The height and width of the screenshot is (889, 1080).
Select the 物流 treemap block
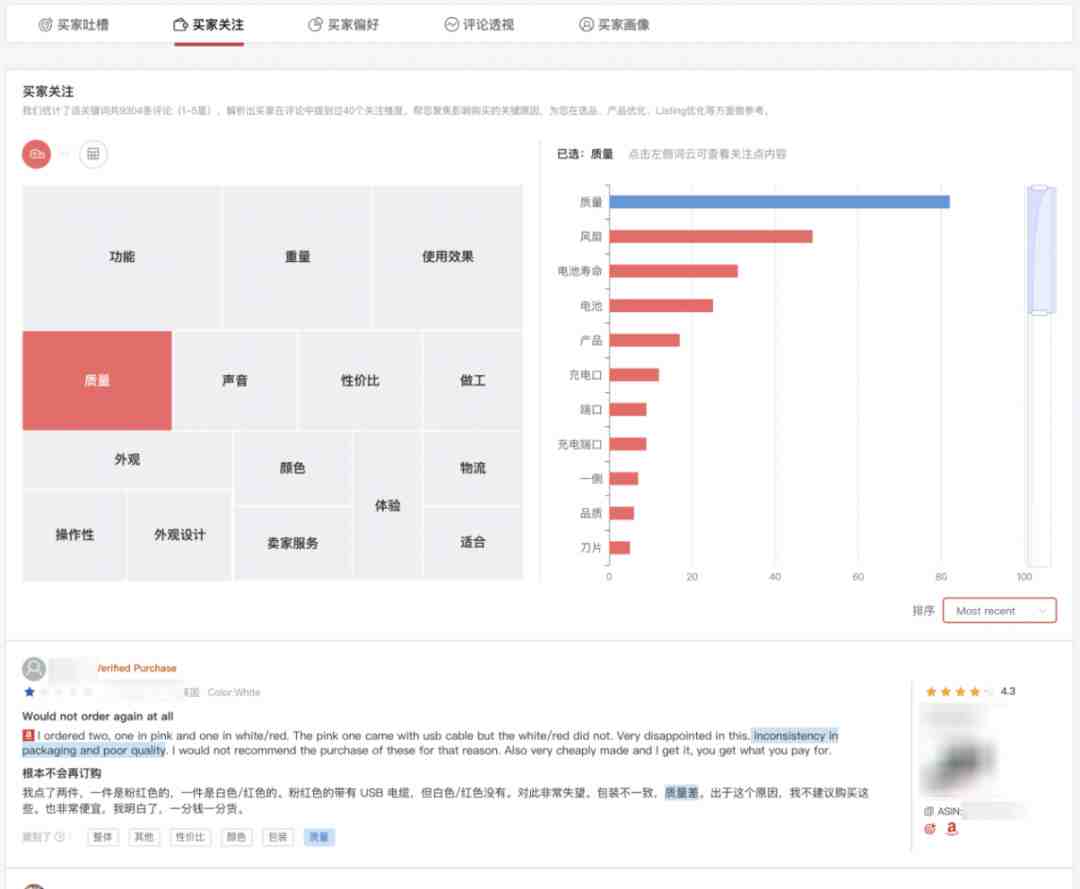[472, 468]
